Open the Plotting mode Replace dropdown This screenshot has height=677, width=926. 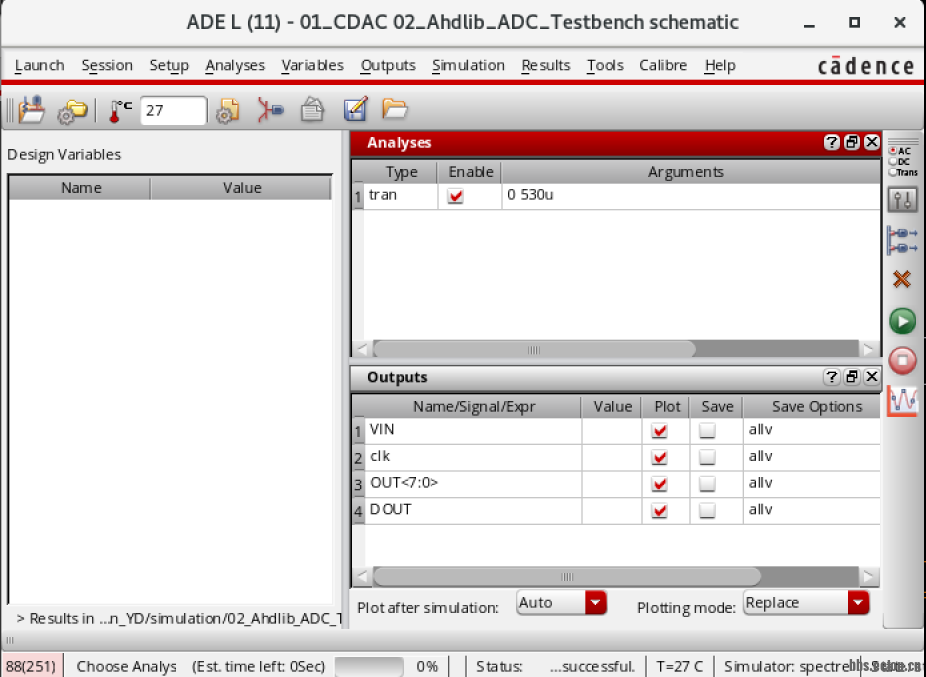[x=806, y=603]
